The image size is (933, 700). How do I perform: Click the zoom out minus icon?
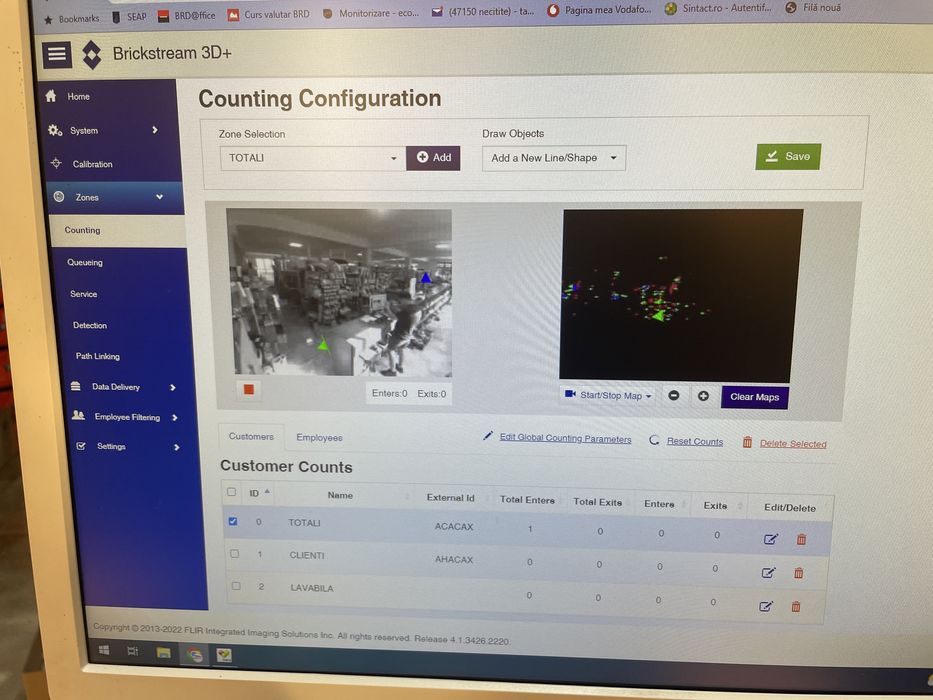coord(674,396)
